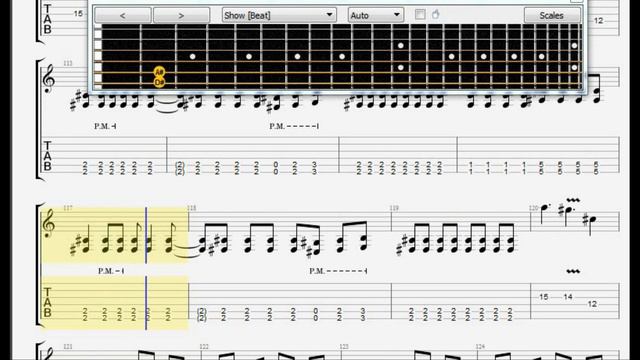
Task: Go to next beat with '>' button
Action: point(181,16)
